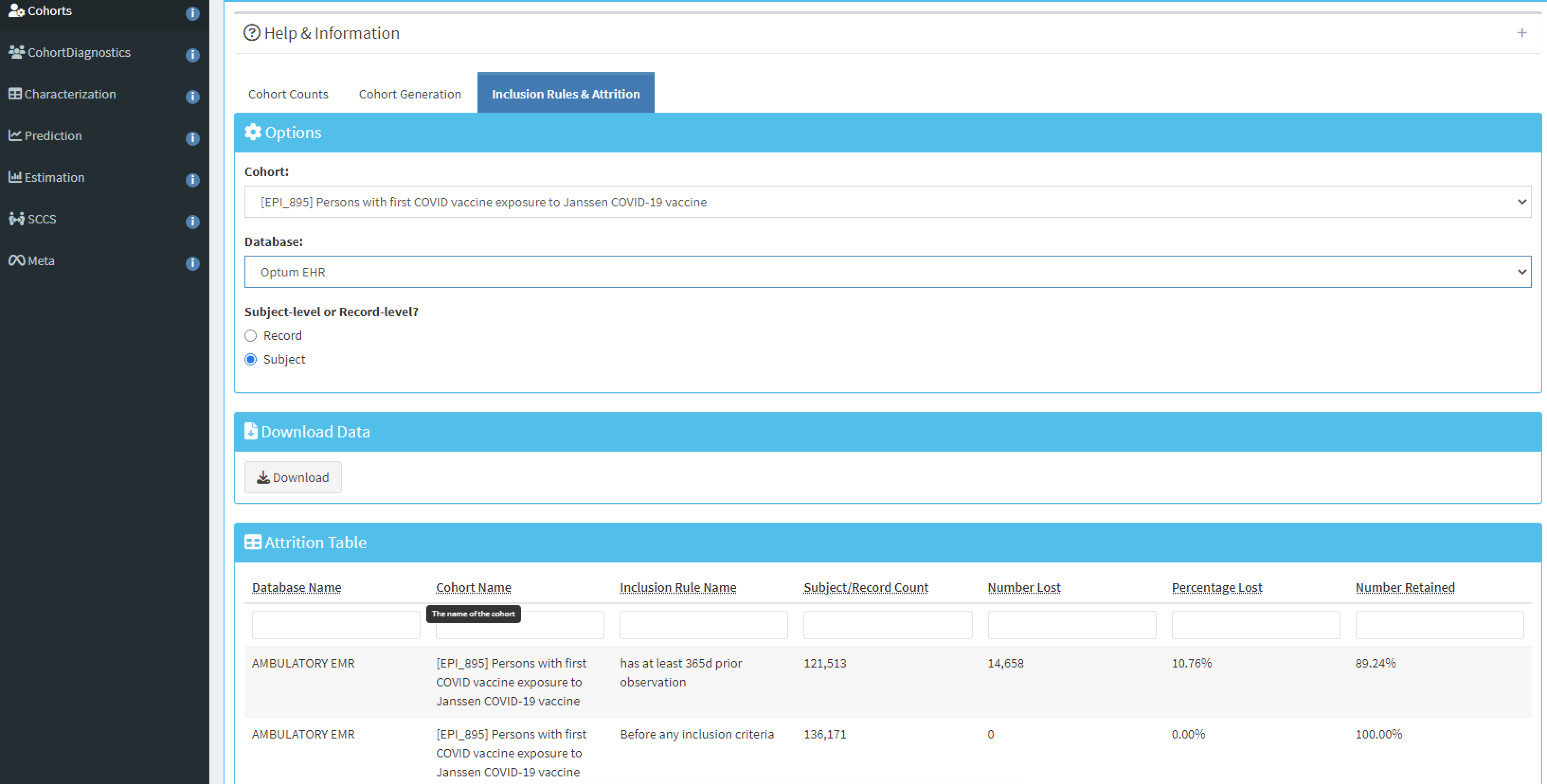
Task: Select the Cohorts icon in the sidebar
Action: pyautogui.click(x=16, y=10)
